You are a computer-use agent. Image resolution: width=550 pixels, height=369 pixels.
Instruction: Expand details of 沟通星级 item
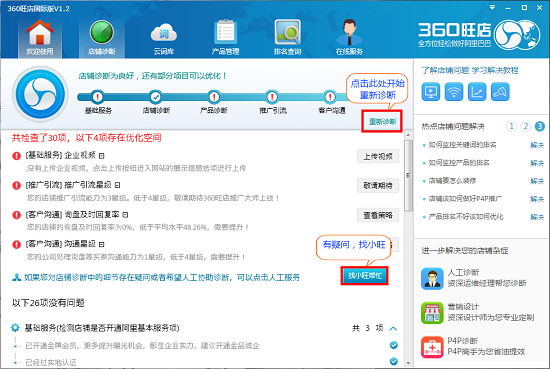(101, 244)
